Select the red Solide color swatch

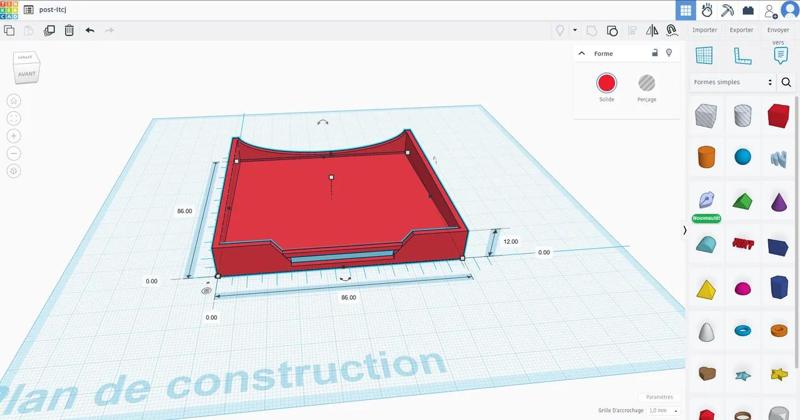click(x=607, y=83)
